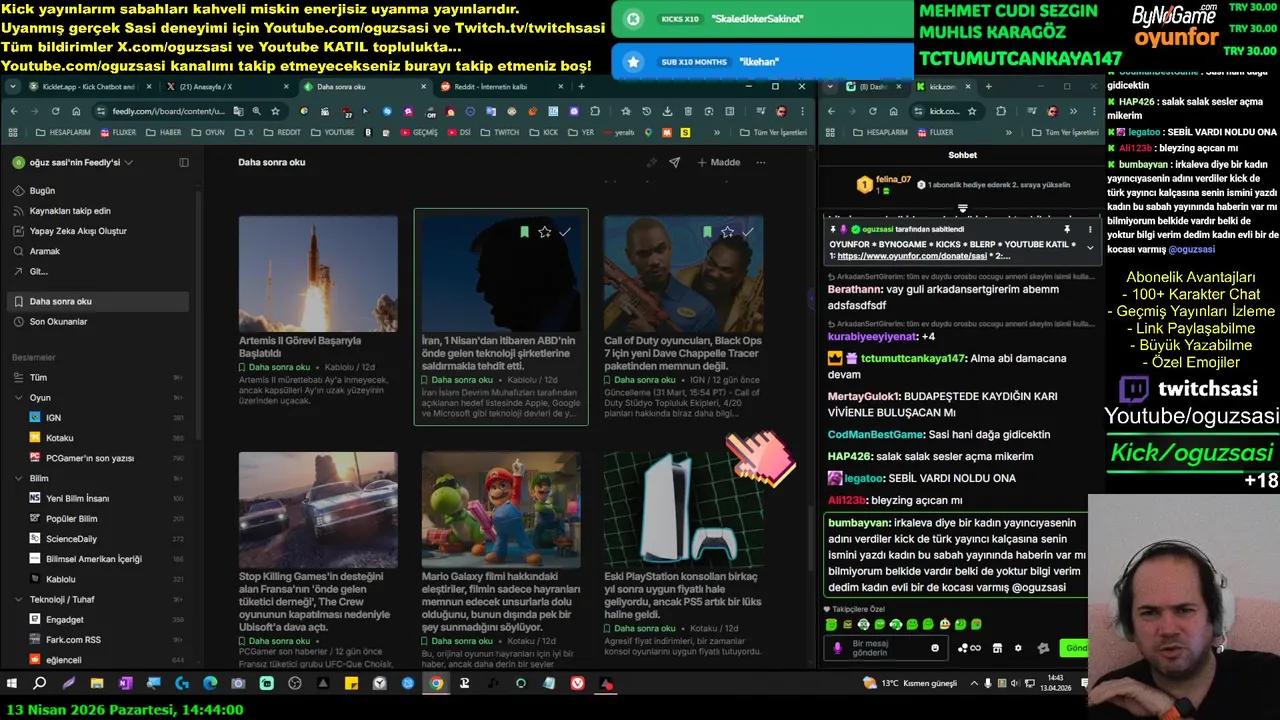Open Artemis II Görevi Başarıyla Başlatıldı headline
Viewport: 1280px width, 720px height.
[300, 347]
